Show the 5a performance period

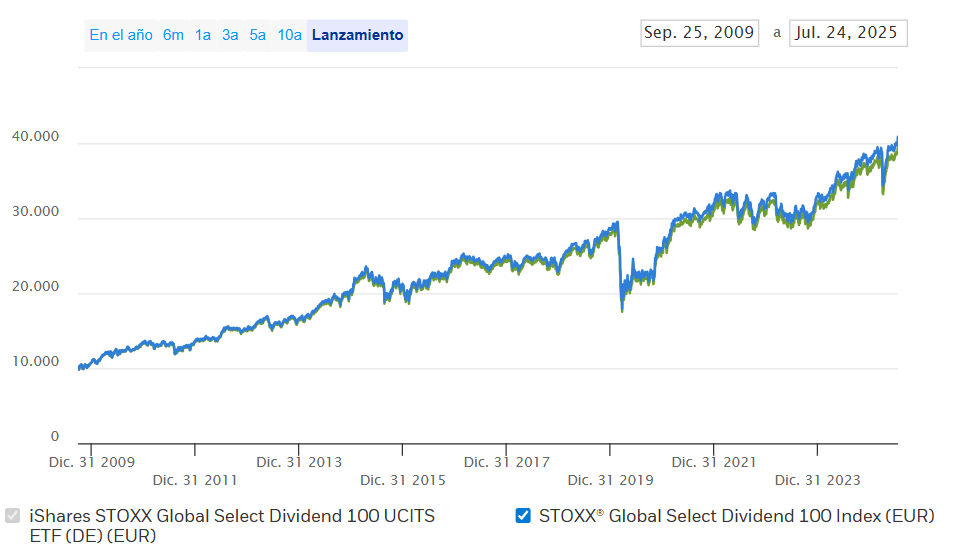click(x=258, y=35)
